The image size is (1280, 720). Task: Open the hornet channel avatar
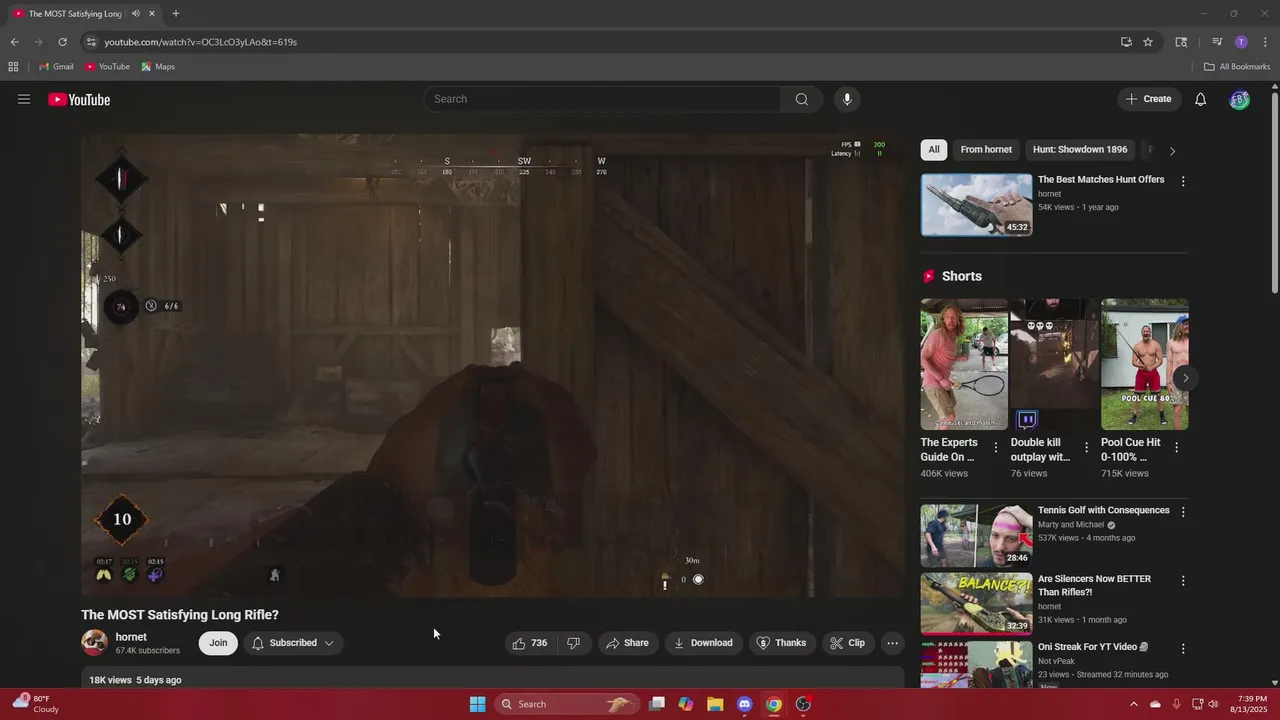pyautogui.click(x=95, y=643)
